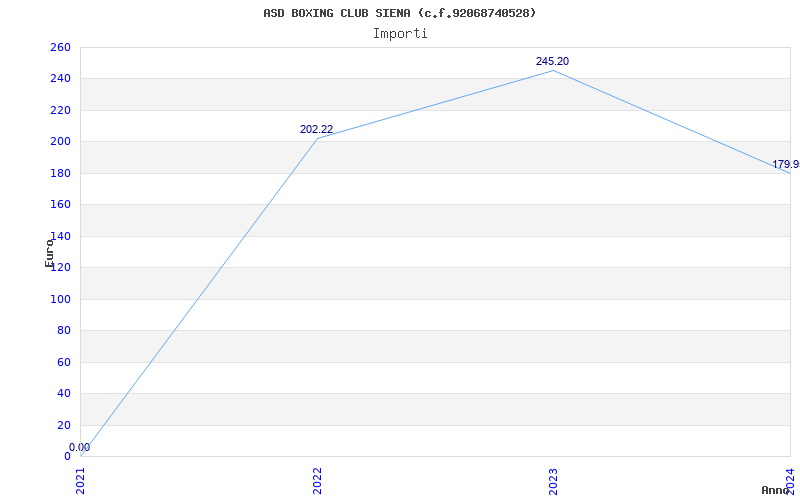
Task: Click the Importi subtitle
Action: coord(400,34)
